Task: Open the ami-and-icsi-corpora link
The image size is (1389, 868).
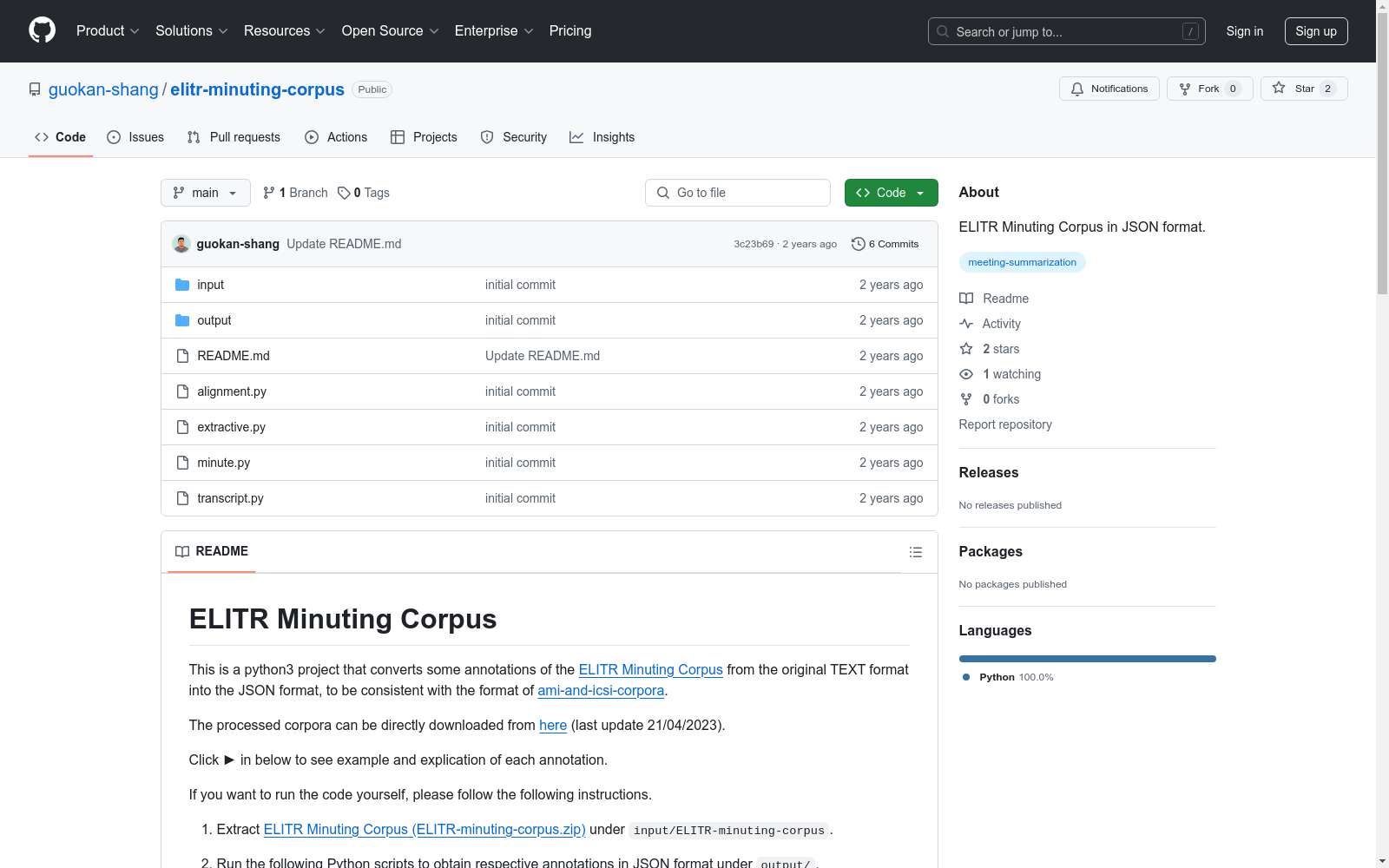Action: point(601,691)
